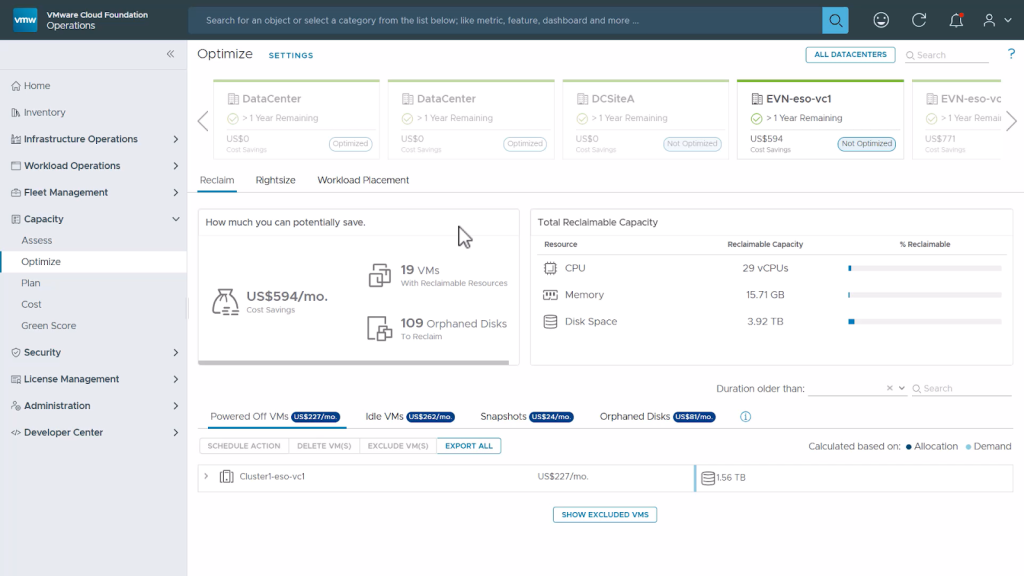
Task: Open the Duration older than dropdown
Action: click(901, 388)
